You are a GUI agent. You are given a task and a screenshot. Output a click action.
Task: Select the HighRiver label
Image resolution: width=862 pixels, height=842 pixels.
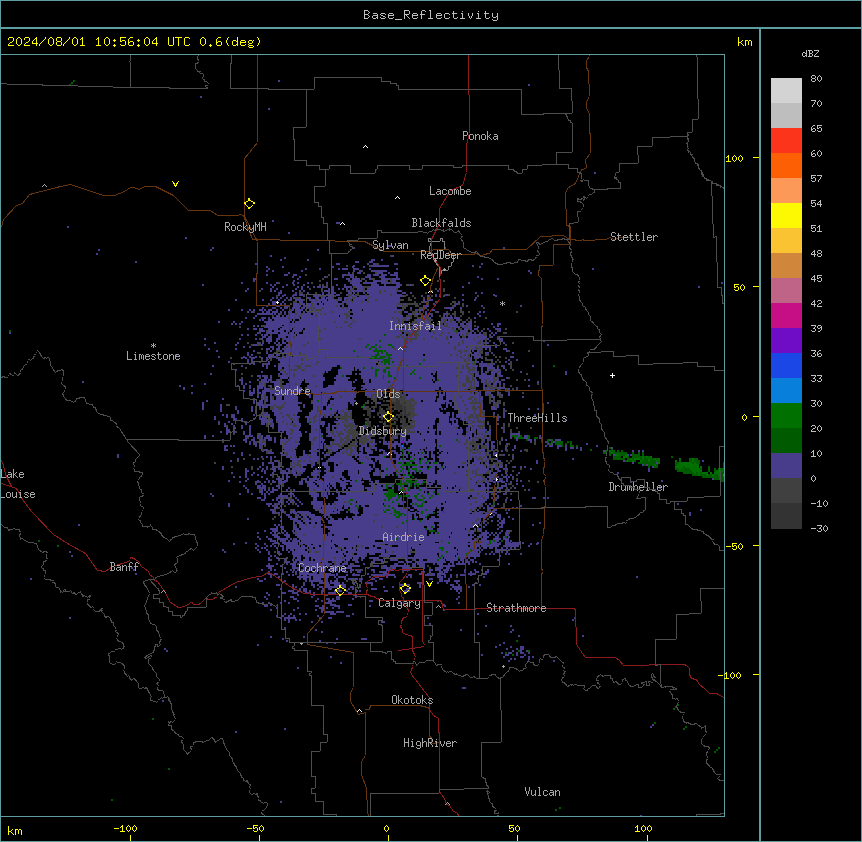(430, 743)
